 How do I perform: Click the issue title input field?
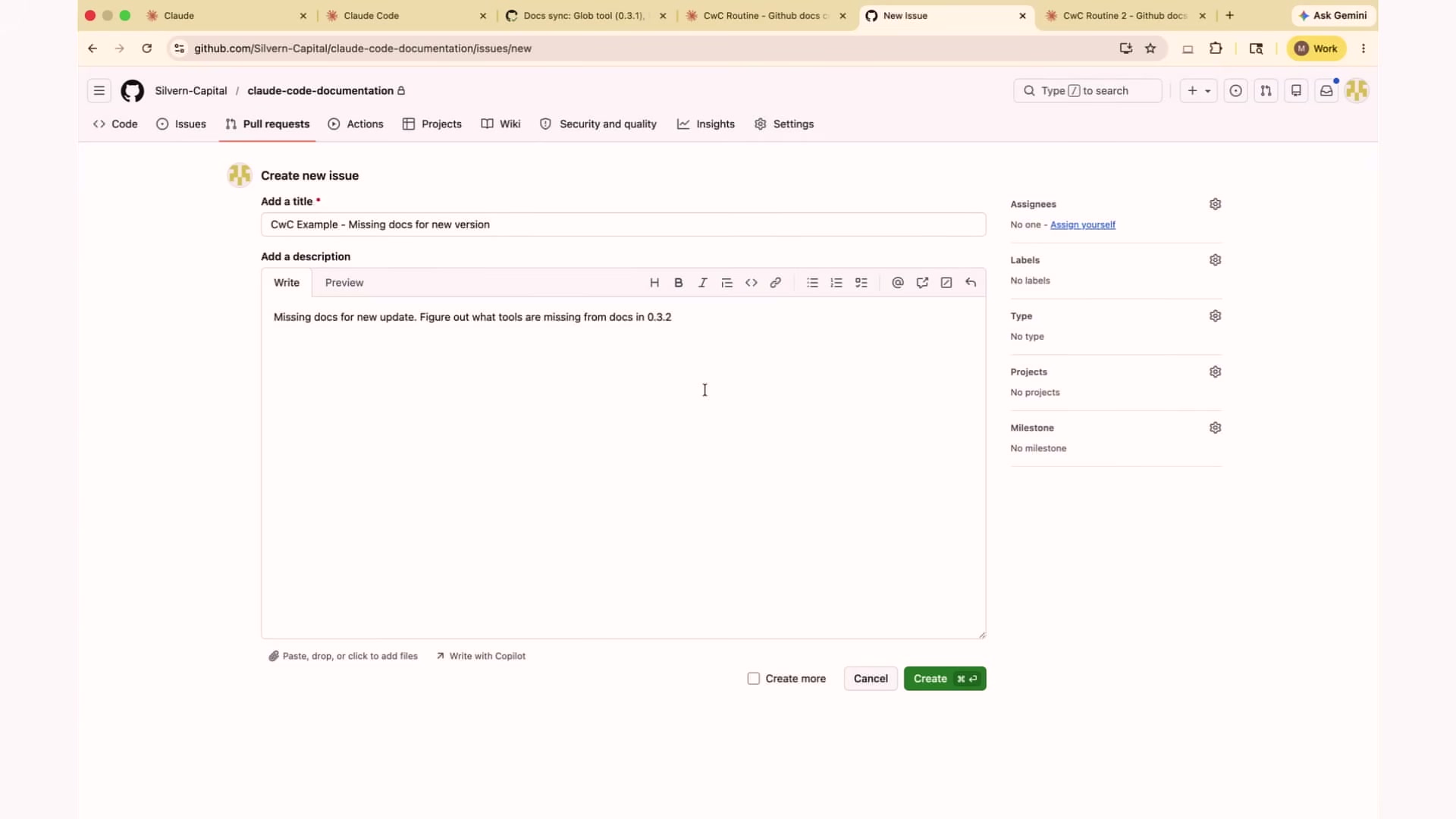point(623,224)
